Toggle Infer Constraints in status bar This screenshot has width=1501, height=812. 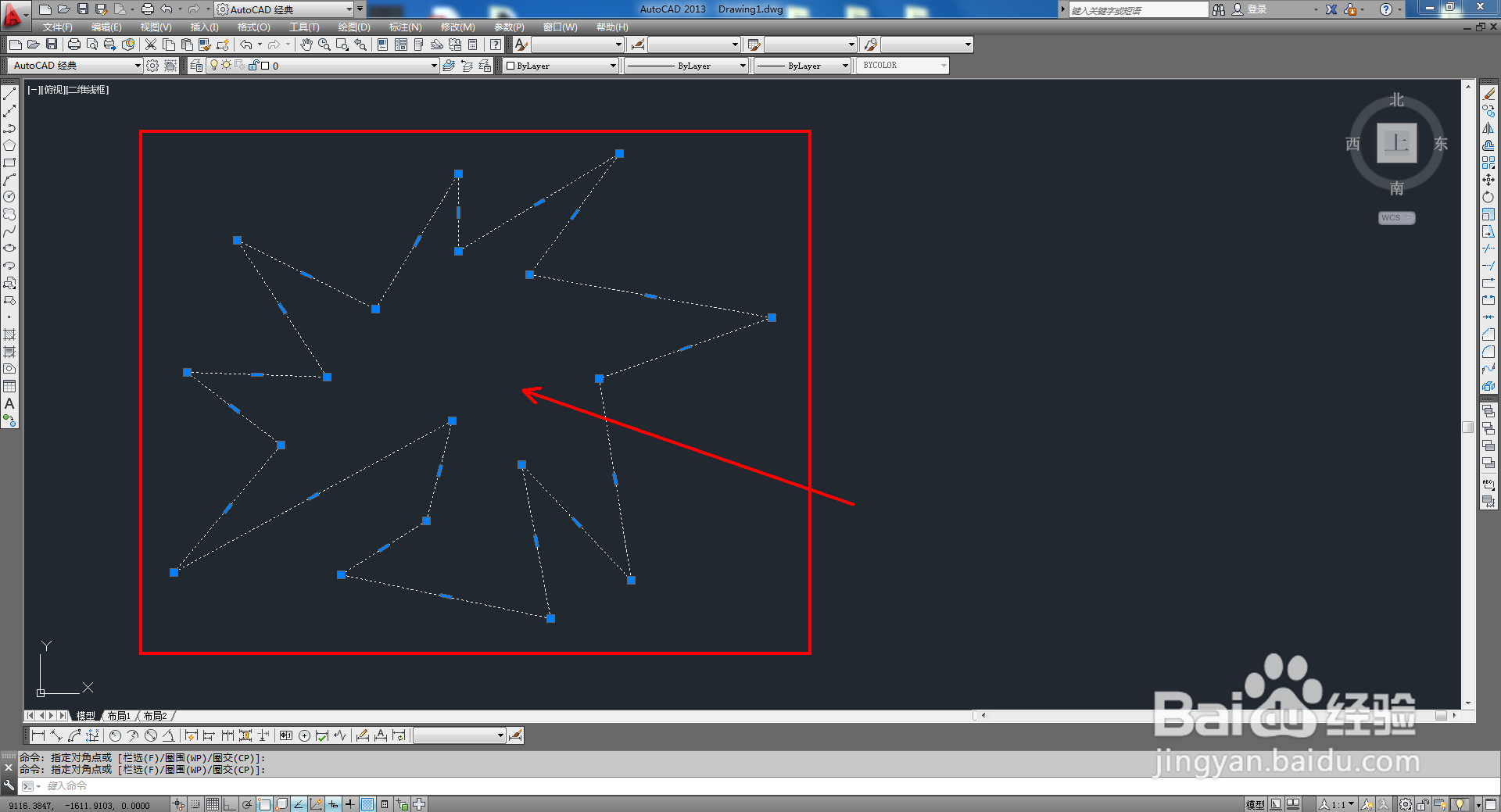tap(178, 804)
